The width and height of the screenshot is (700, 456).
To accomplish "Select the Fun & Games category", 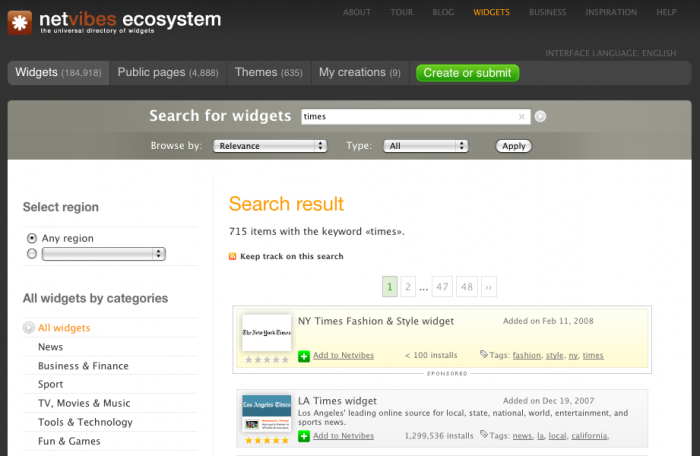I will pos(69,441).
